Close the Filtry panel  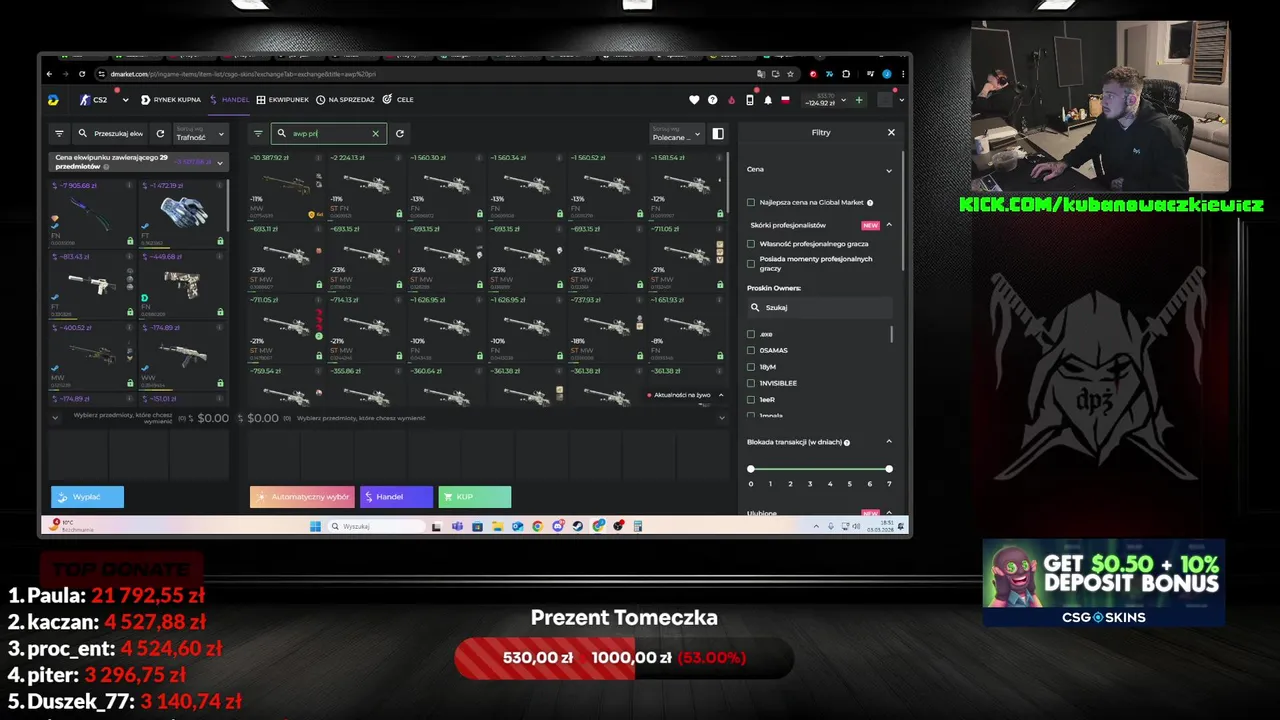[891, 132]
